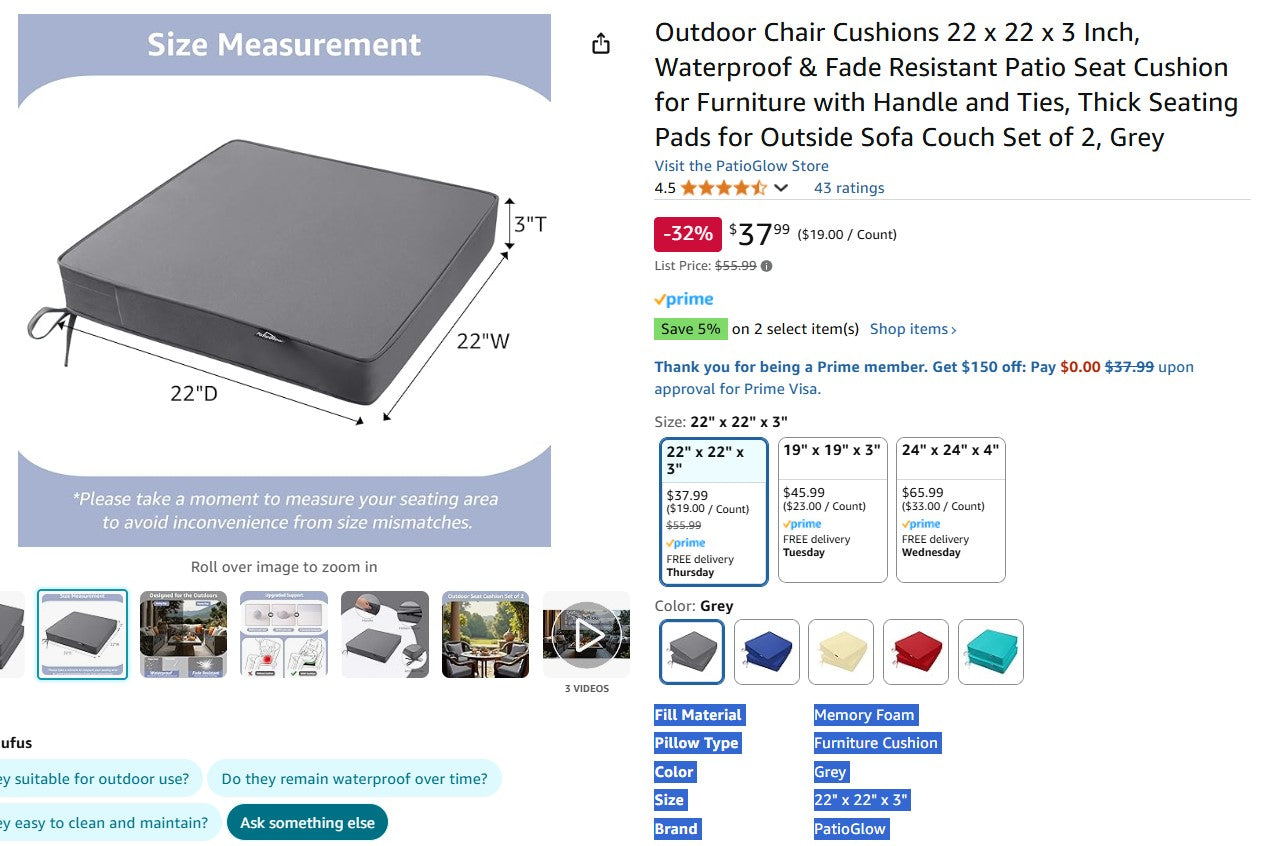
Task: View the 'Designed for the Outdoors' thumbnail
Action: point(183,634)
